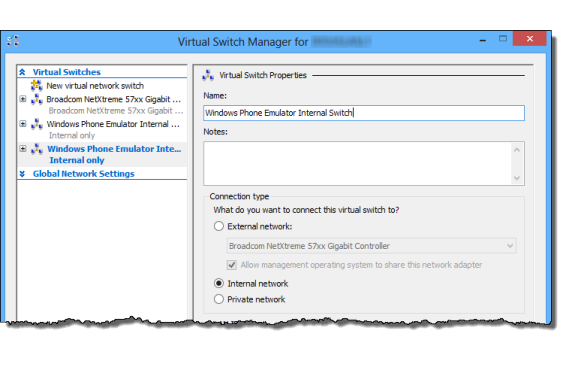Expand the Global Network Settings chevron

tap(22, 174)
